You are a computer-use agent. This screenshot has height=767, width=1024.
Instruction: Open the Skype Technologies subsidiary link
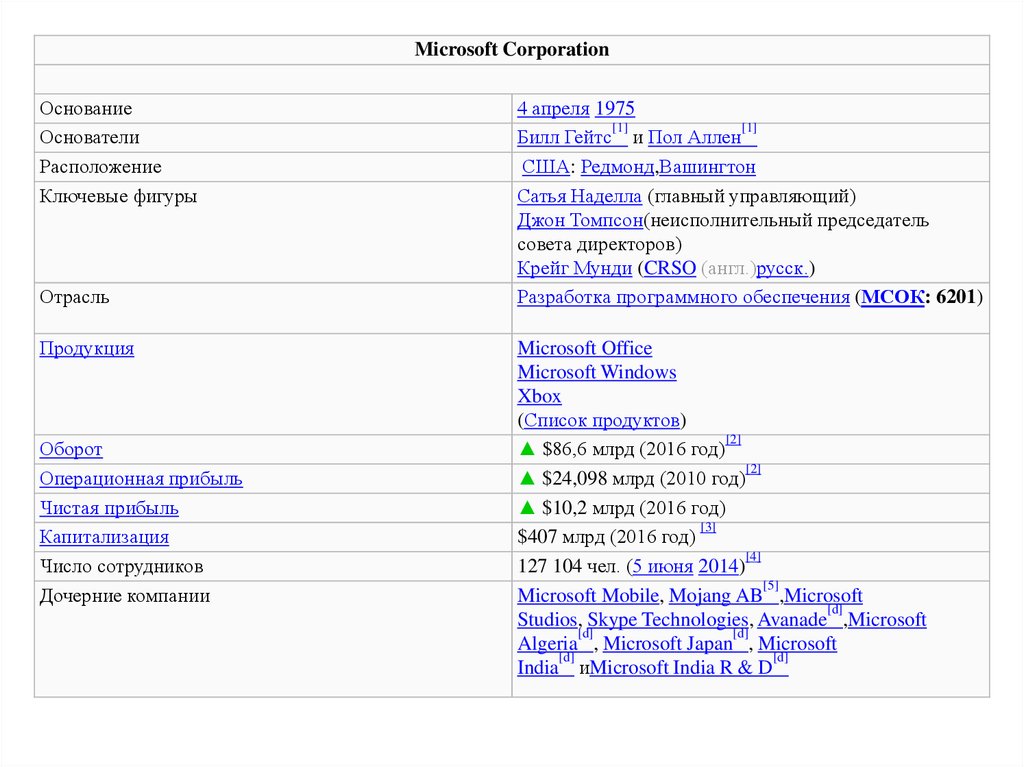(x=667, y=620)
